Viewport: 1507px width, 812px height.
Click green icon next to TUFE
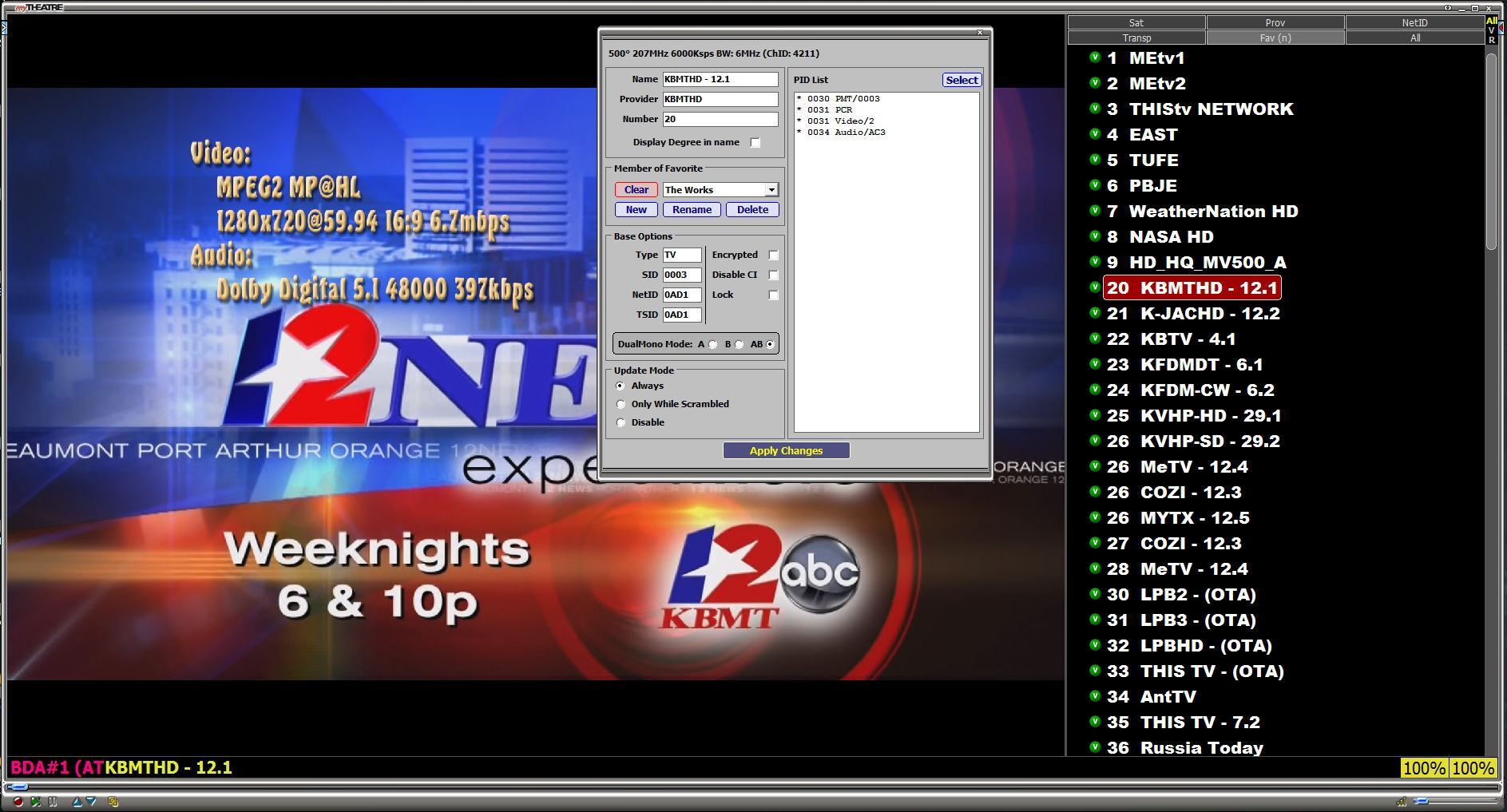[1096, 160]
